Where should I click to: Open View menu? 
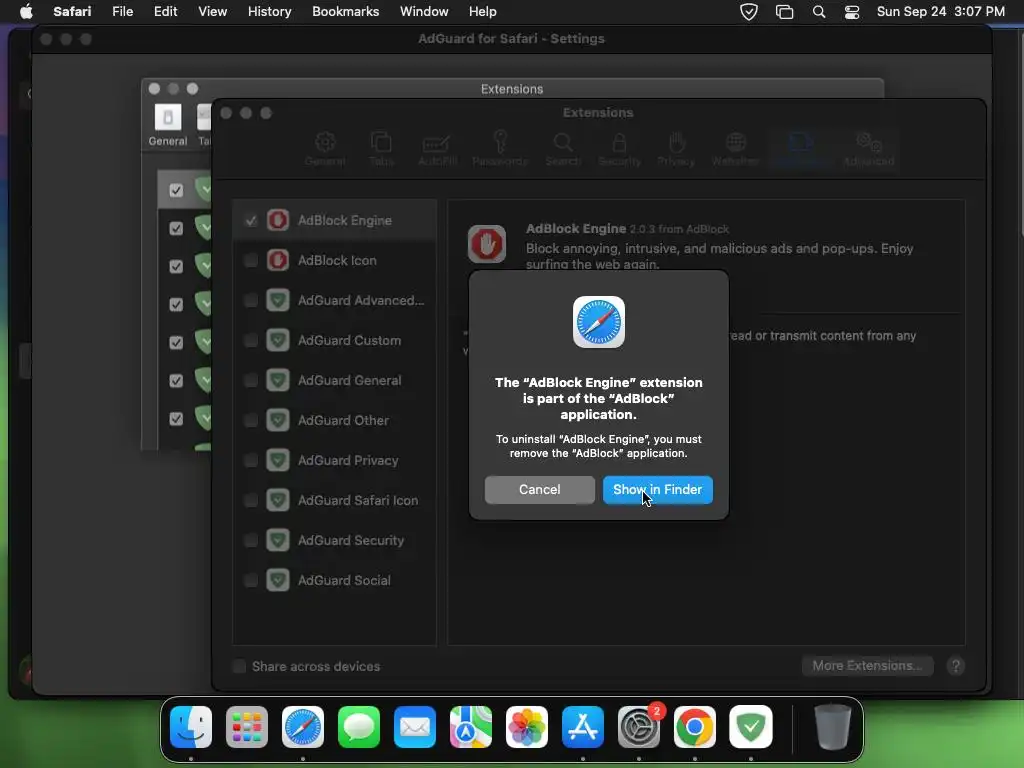(212, 12)
